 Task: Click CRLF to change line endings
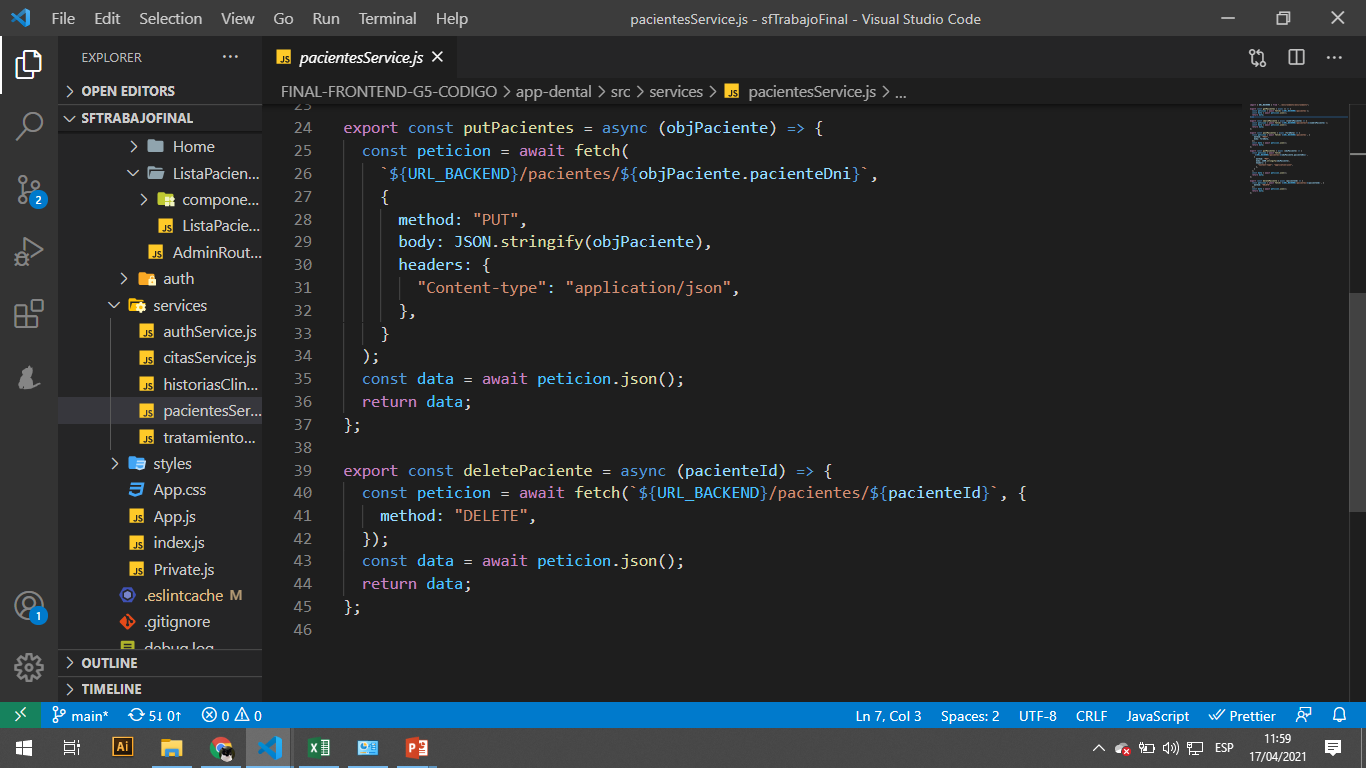coord(1091,715)
